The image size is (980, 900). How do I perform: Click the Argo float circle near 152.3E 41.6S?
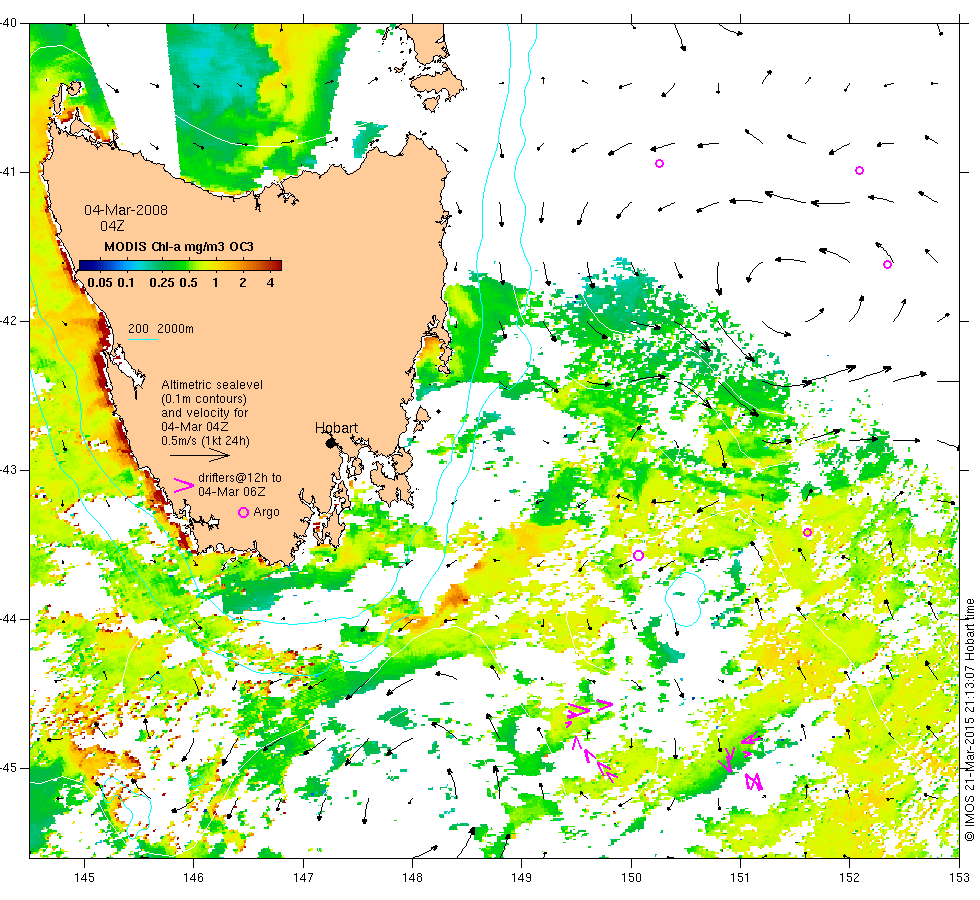point(887,264)
